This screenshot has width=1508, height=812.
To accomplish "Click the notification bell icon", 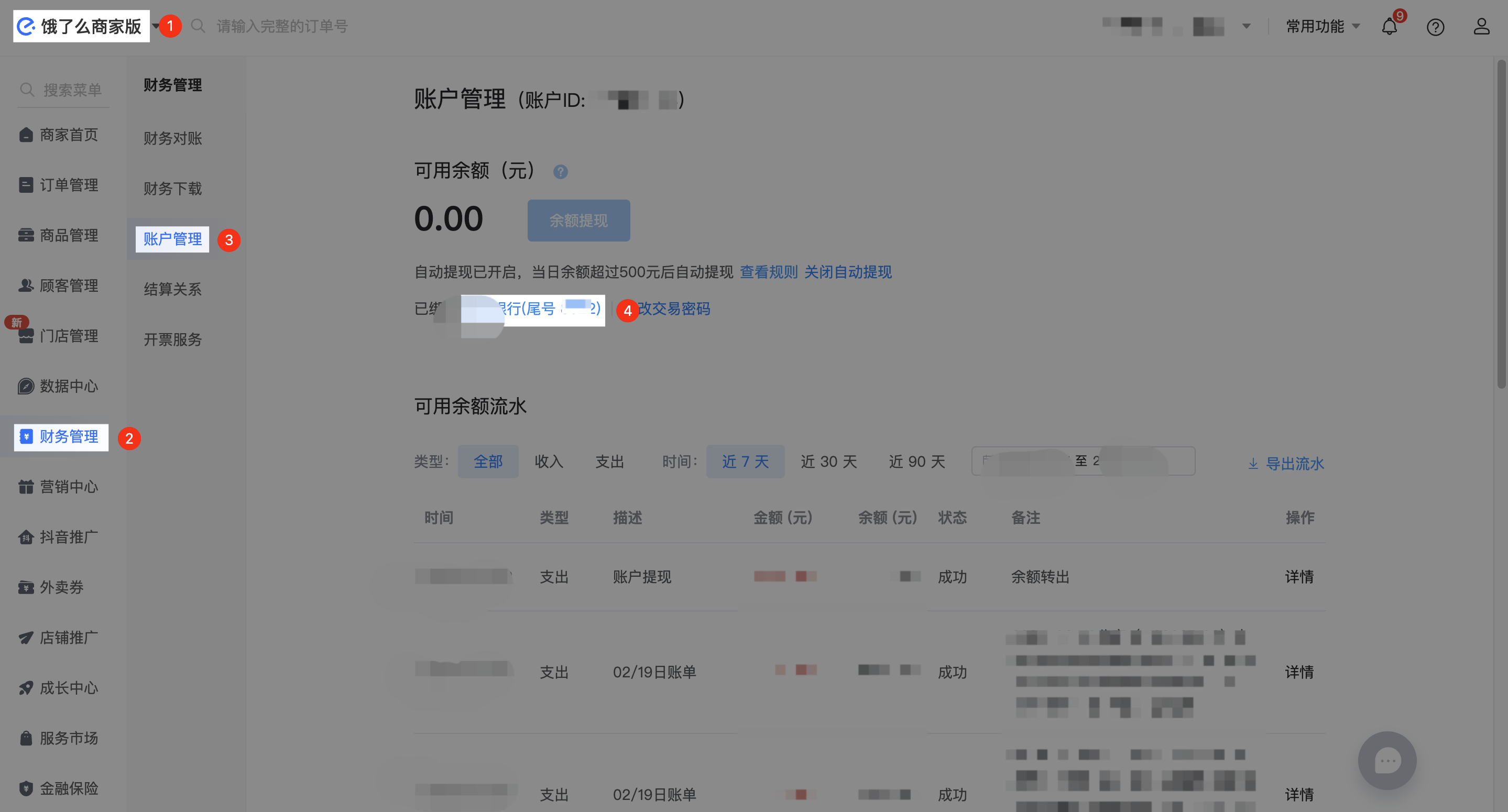I will [1389, 27].
